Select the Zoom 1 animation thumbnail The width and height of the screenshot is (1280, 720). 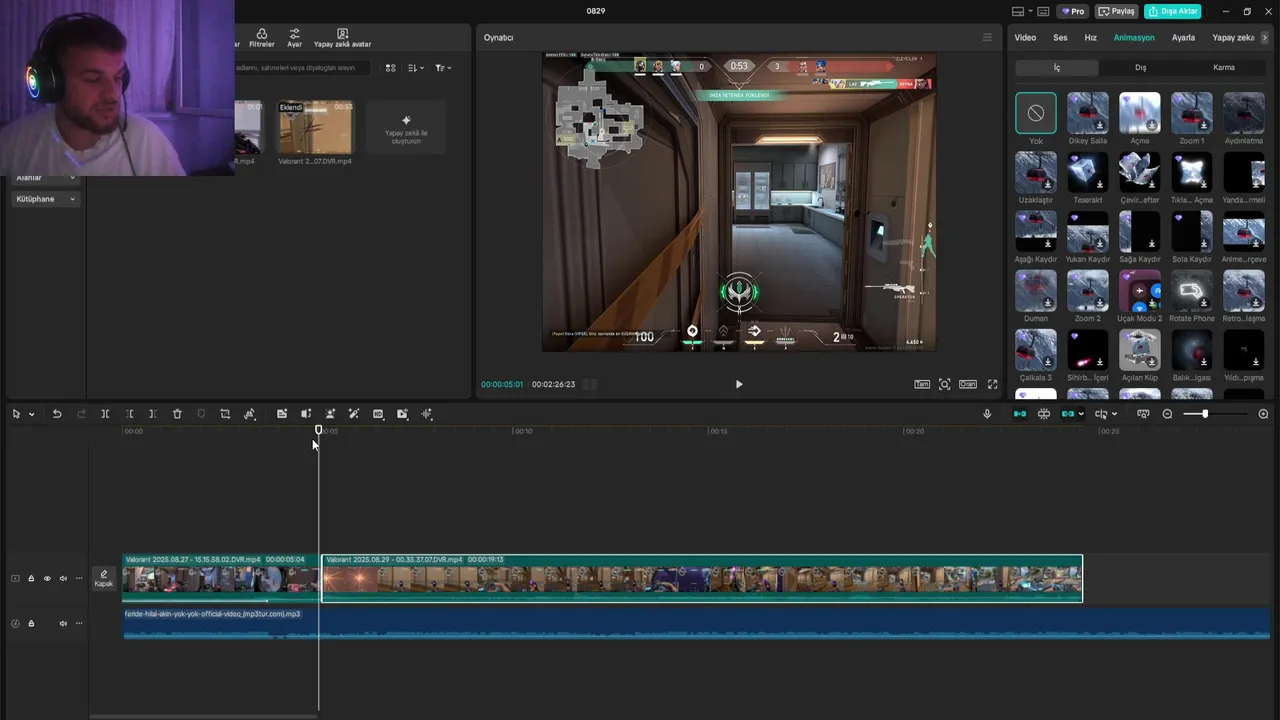[1192, 113]
